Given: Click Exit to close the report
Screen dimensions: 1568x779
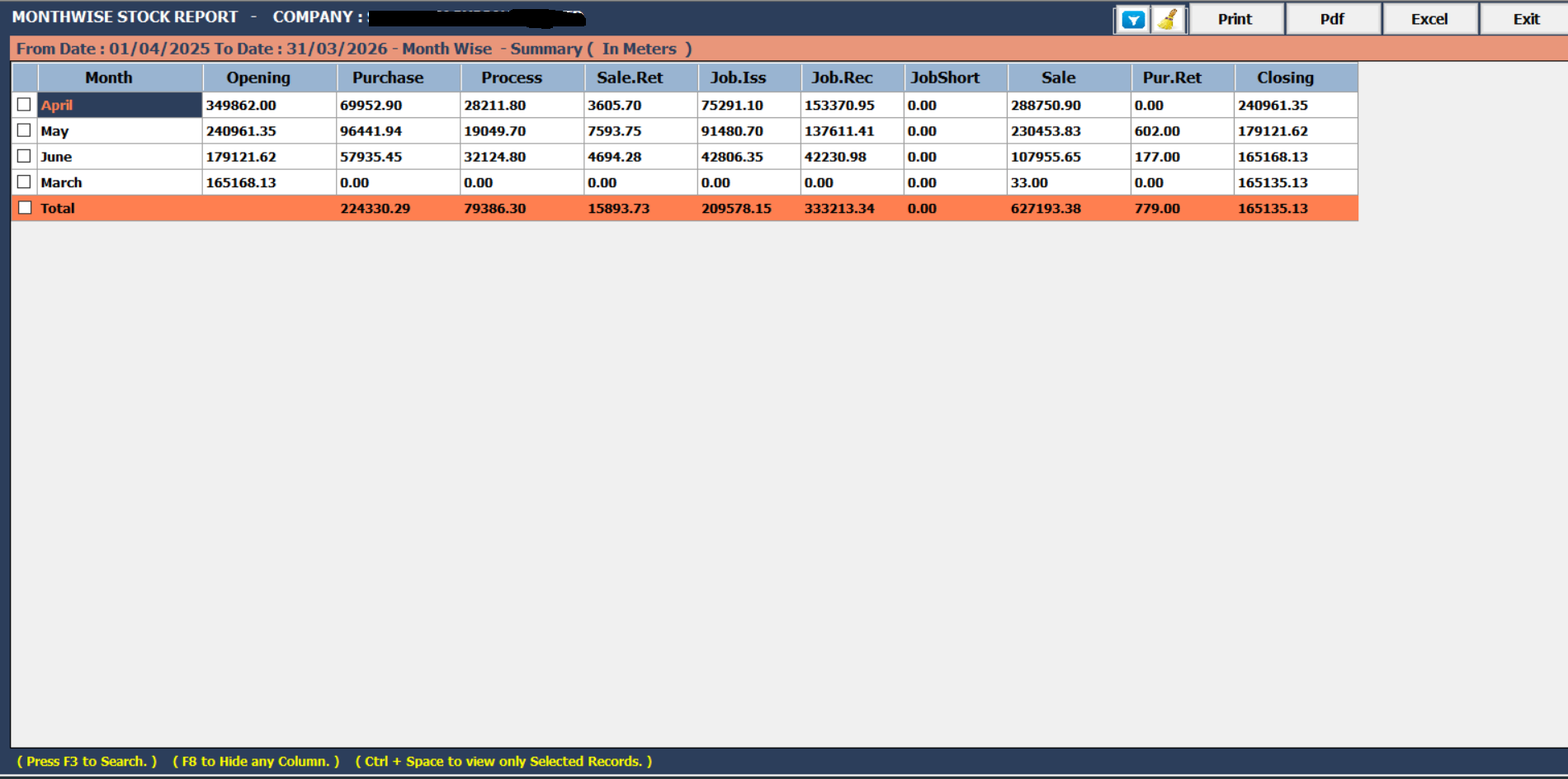Looking at the screenshot, I should (1524, 18).
